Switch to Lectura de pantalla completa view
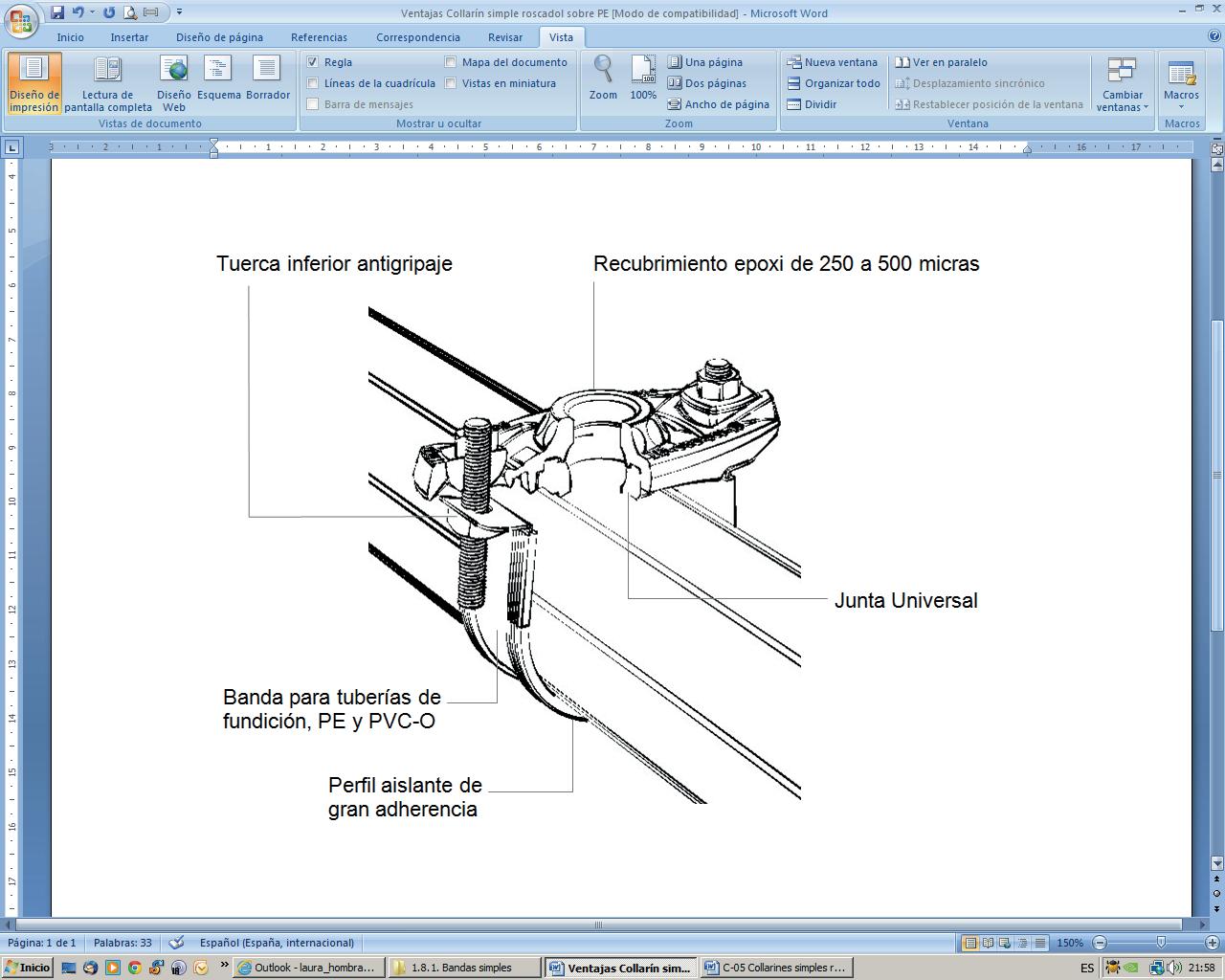 pos(108,83)
